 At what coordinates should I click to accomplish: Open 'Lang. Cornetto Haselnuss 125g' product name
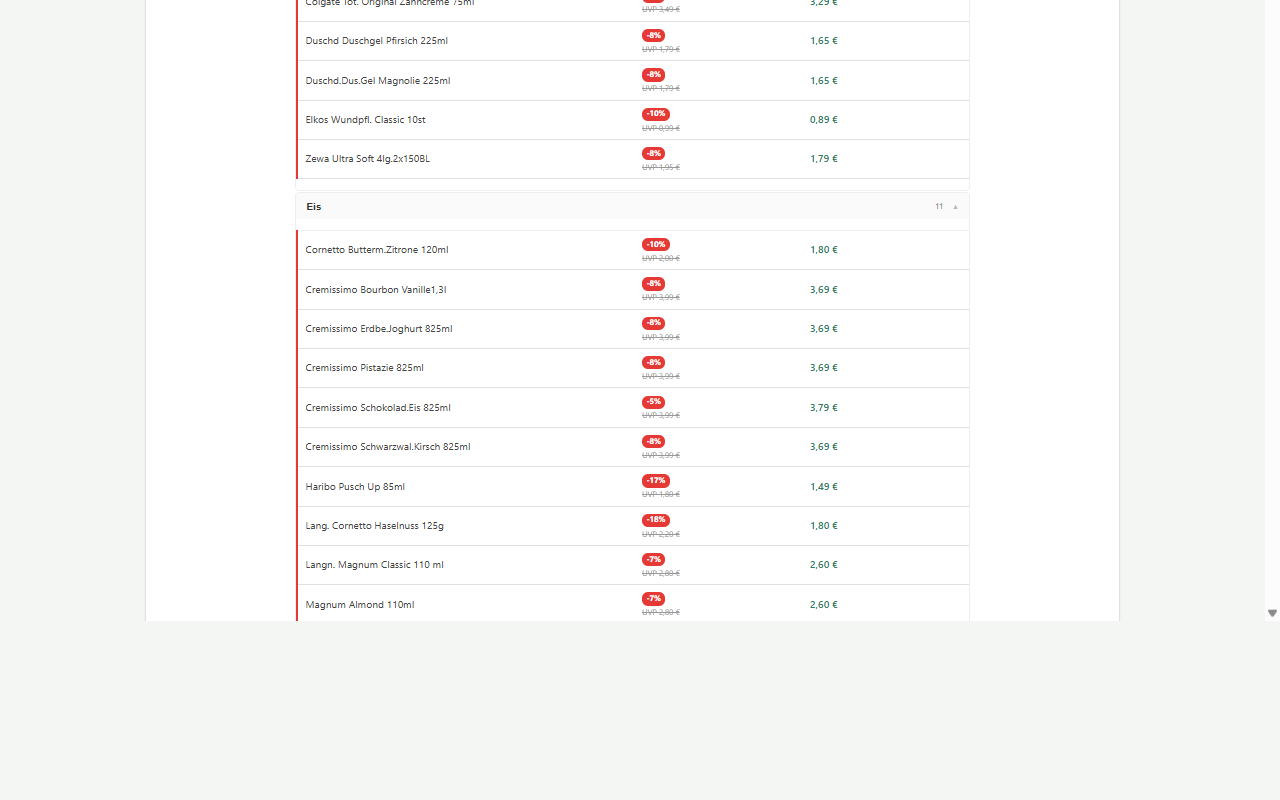pyautogui.click(x=375, y=526)
